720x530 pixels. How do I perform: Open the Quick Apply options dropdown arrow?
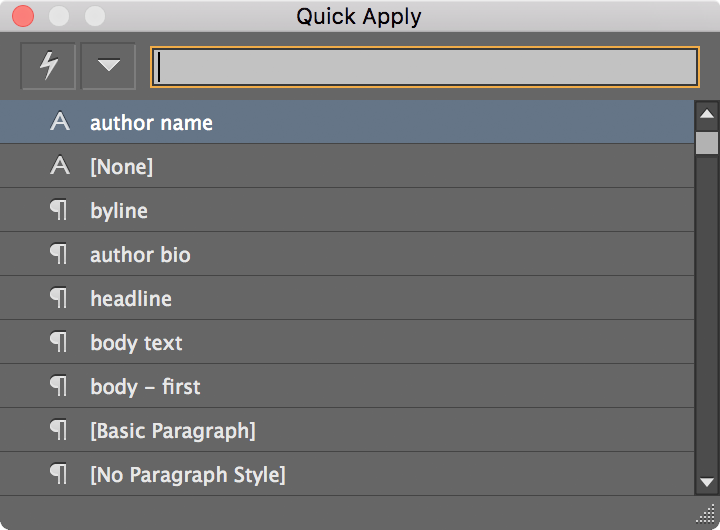pos(109,66)
